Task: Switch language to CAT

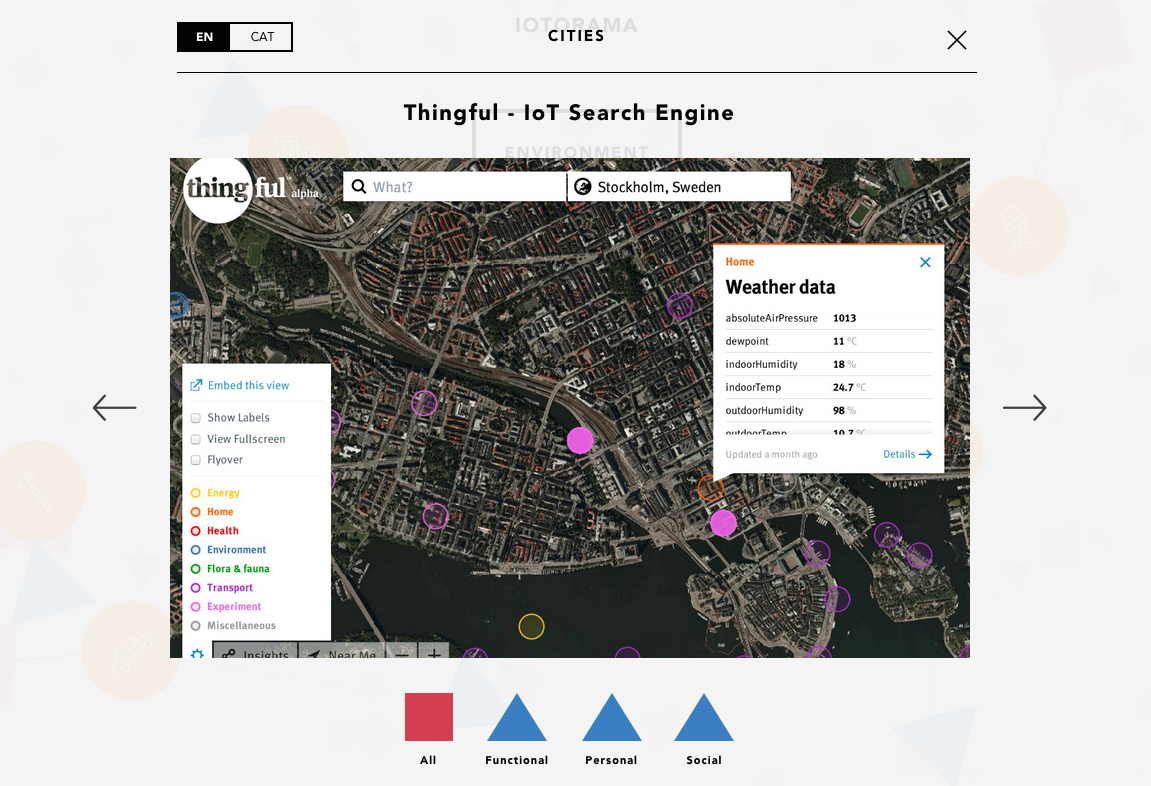Action: tap(262, 37)
